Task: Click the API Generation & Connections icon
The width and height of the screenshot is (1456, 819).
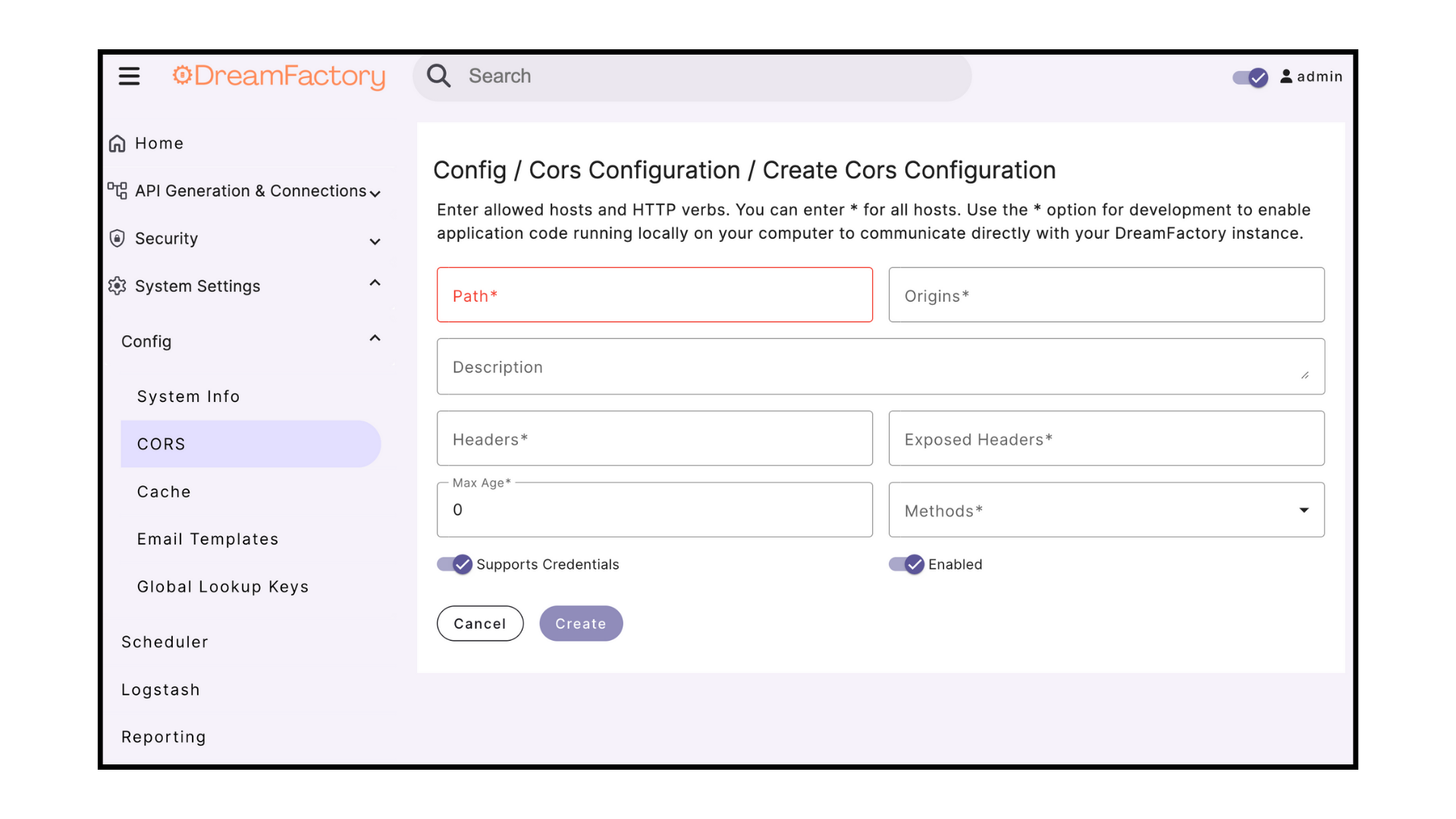Action: pos(117,190)
